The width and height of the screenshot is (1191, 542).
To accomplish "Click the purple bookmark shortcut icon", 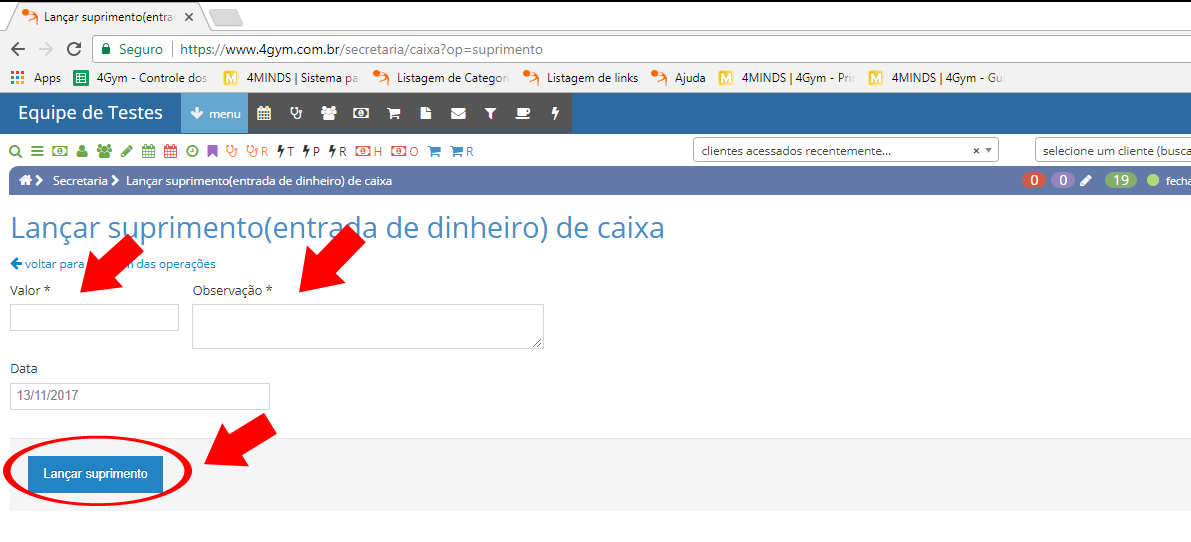I will (x=212, y=152).
